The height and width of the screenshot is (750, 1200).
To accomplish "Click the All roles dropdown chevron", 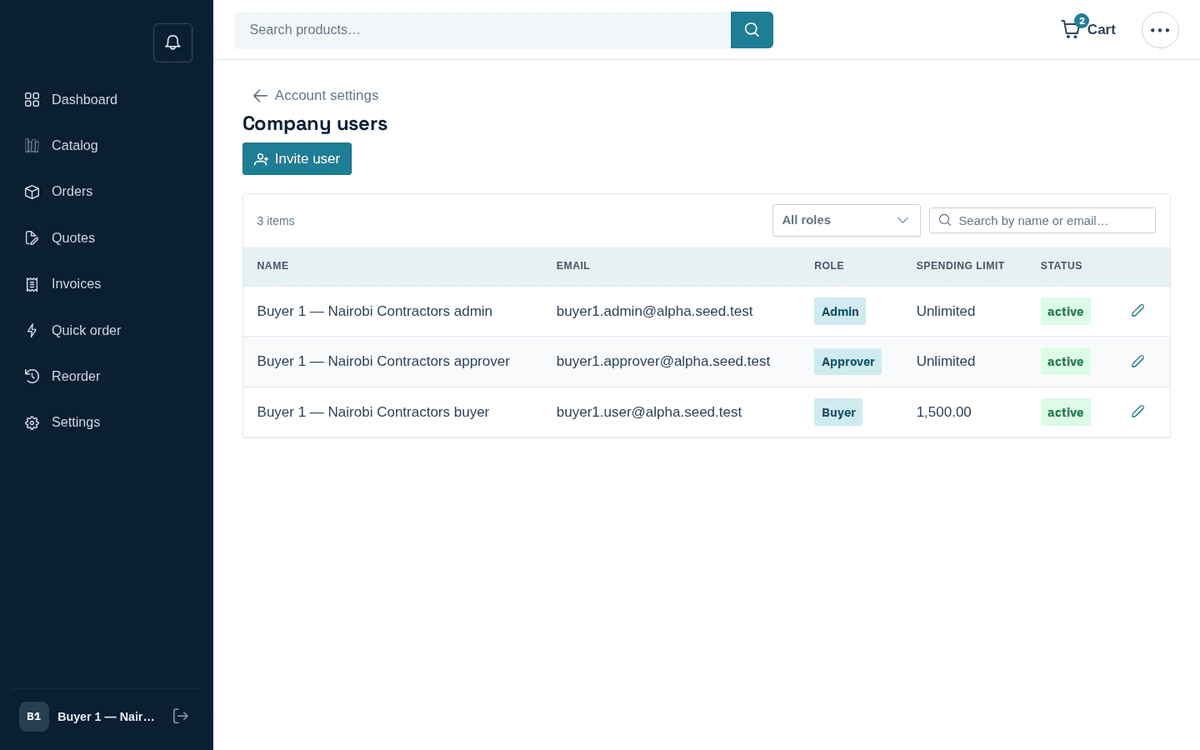I will tap(902, 220).
